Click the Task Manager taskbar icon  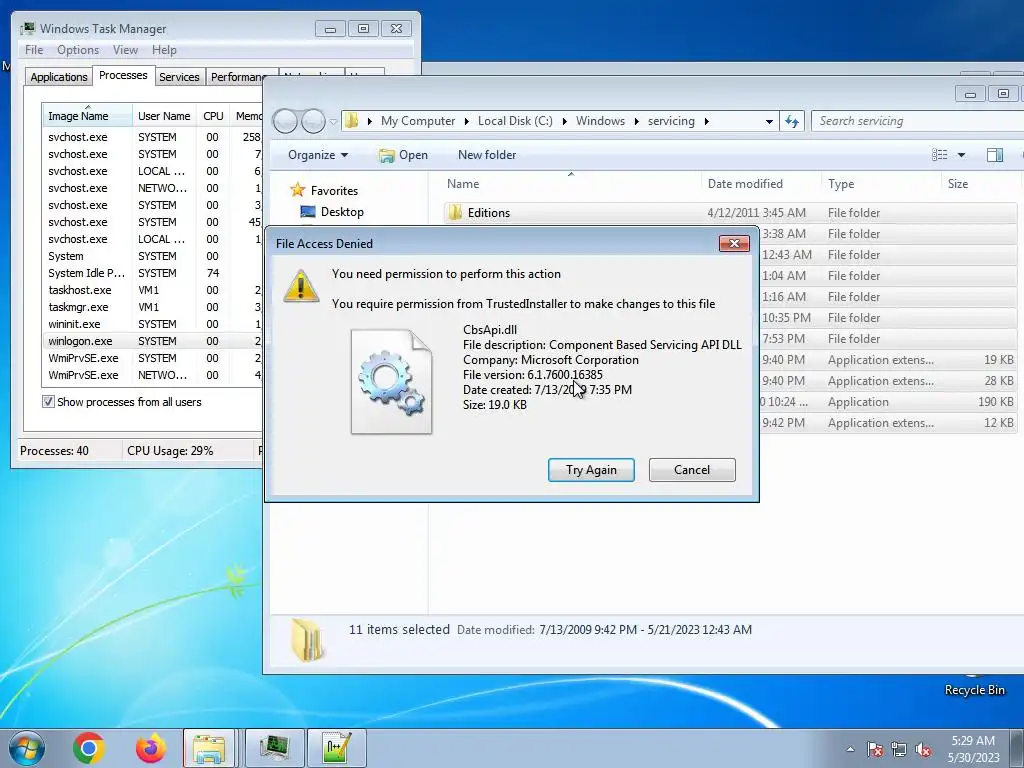click(x=274, y=748)
